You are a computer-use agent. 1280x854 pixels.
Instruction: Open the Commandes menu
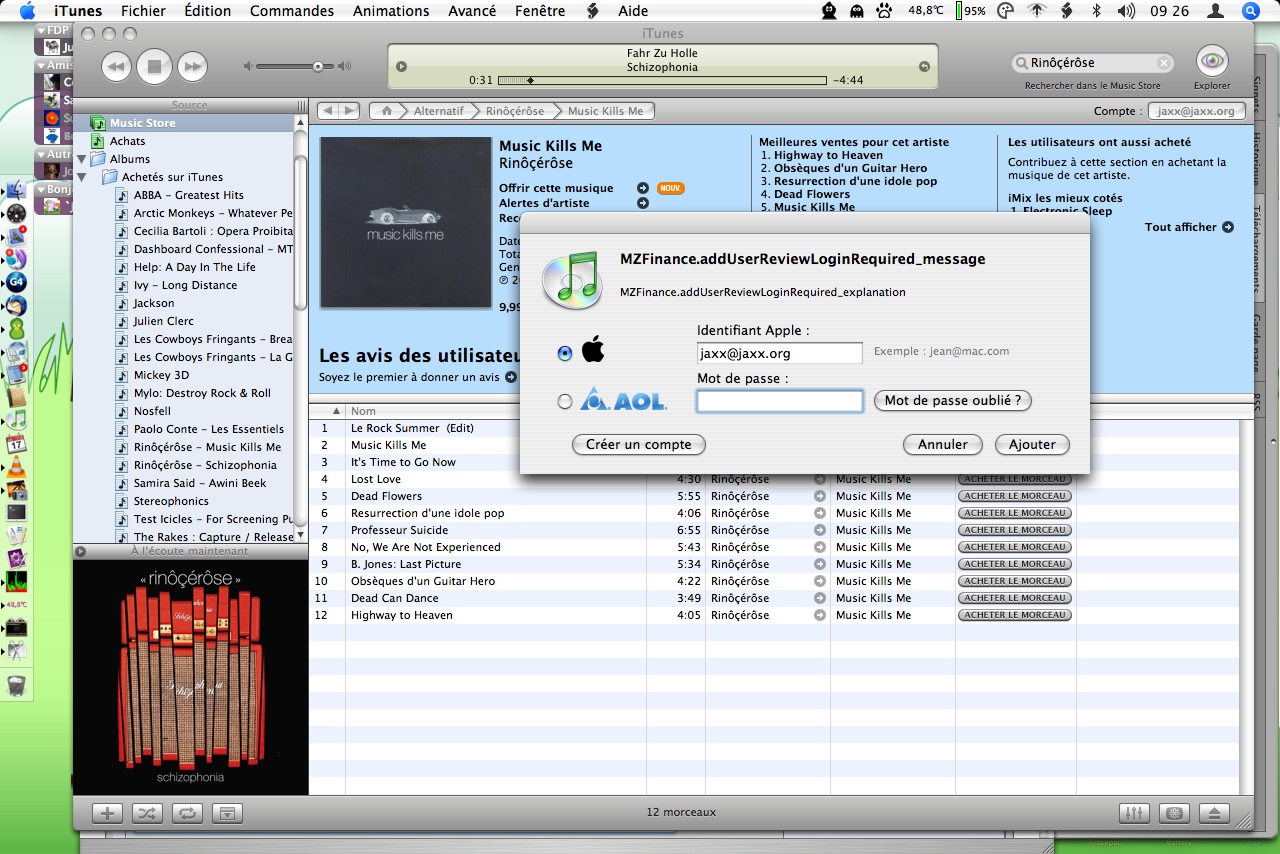click(x=292, y=11)
